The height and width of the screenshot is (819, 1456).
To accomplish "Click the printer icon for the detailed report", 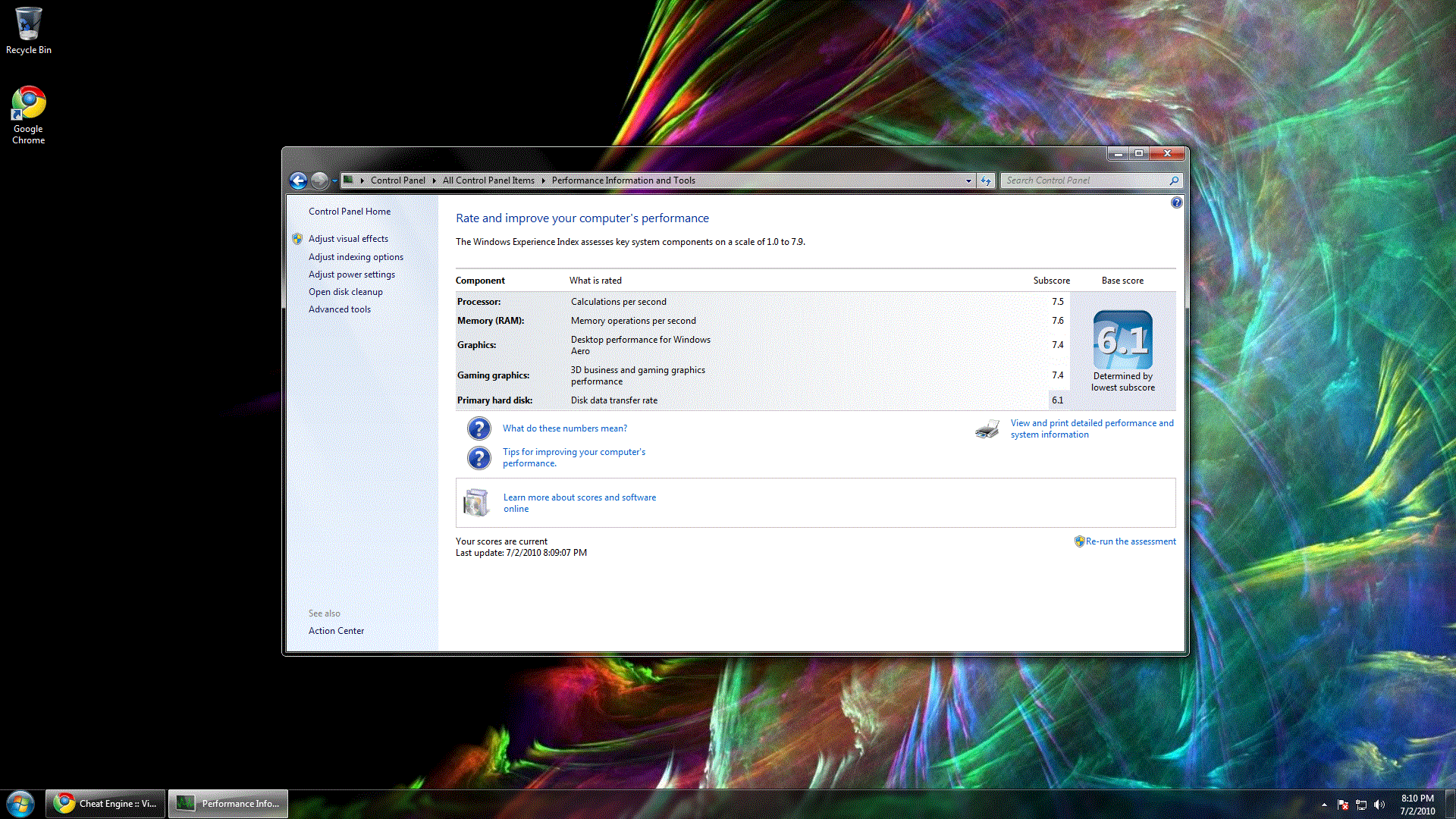I will point(987,429).
